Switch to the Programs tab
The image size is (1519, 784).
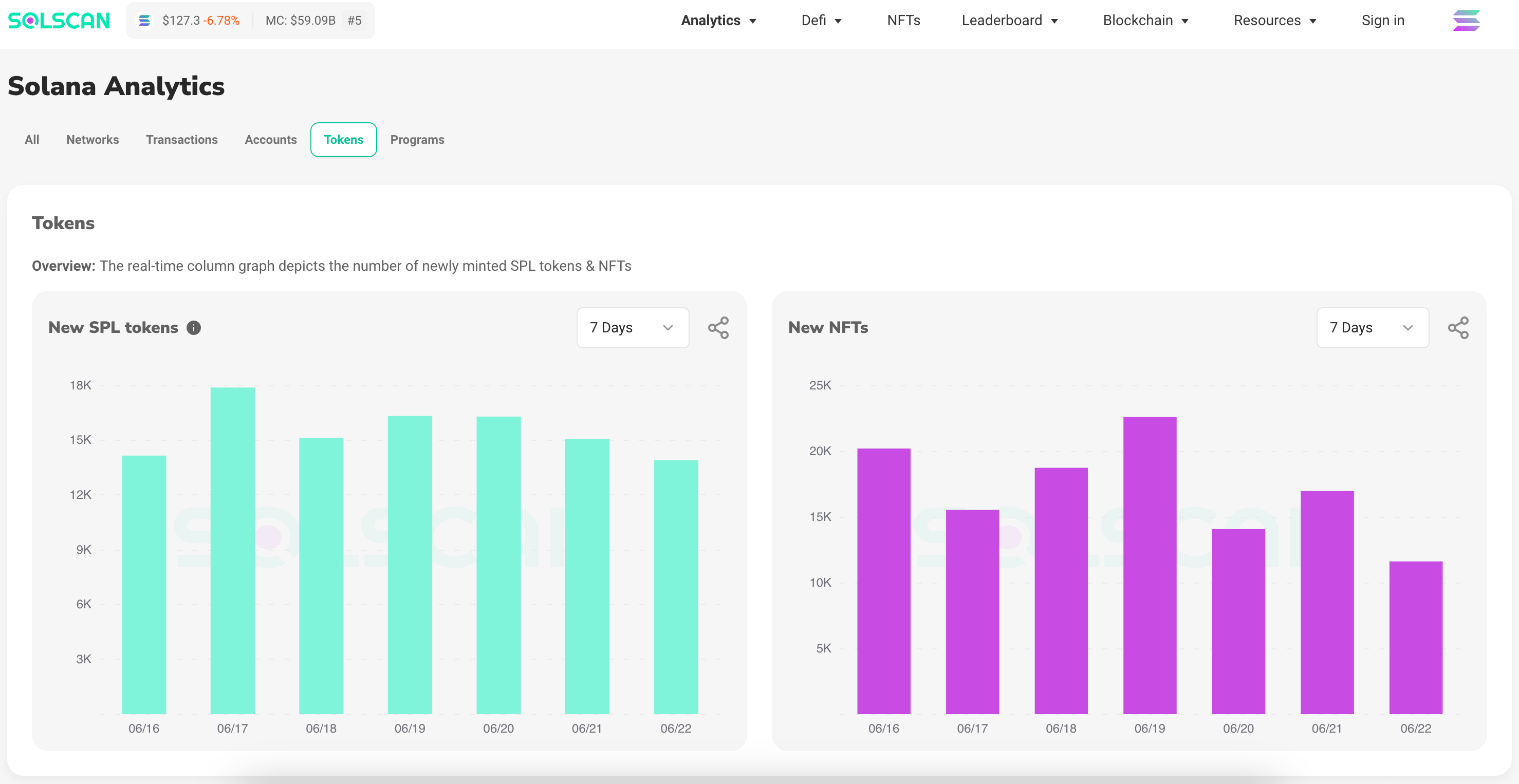click(417, 140)
